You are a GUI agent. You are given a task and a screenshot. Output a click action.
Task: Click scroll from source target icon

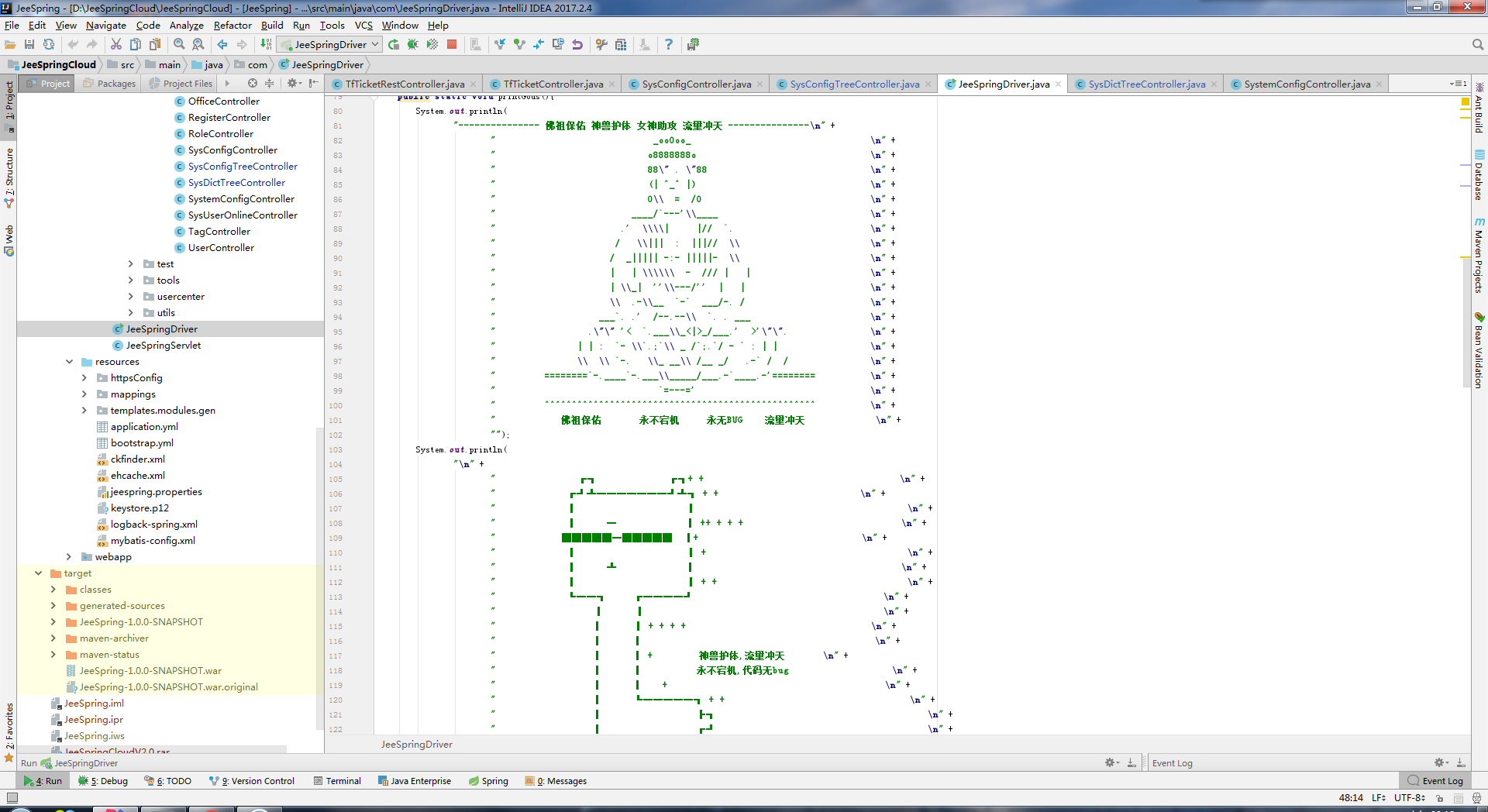coord(252,84)
